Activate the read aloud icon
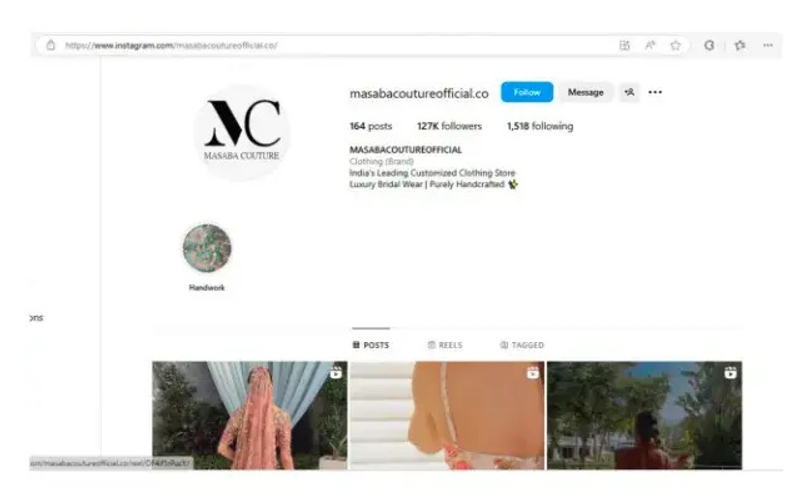The height and width of the screenshot is (492, 806). pyautogui.click(x=650, y=45)
